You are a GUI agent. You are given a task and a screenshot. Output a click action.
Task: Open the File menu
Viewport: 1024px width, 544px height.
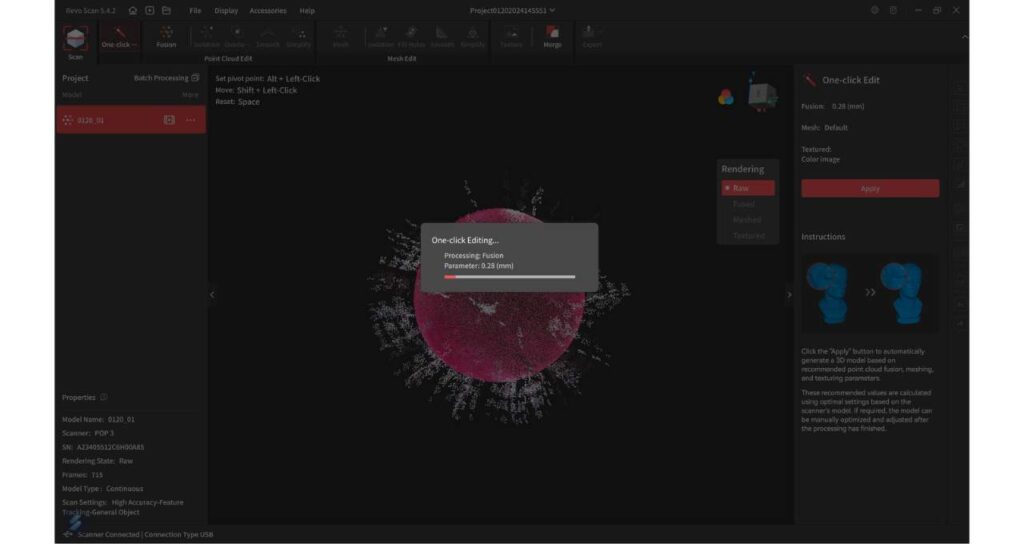pos(195,10)
